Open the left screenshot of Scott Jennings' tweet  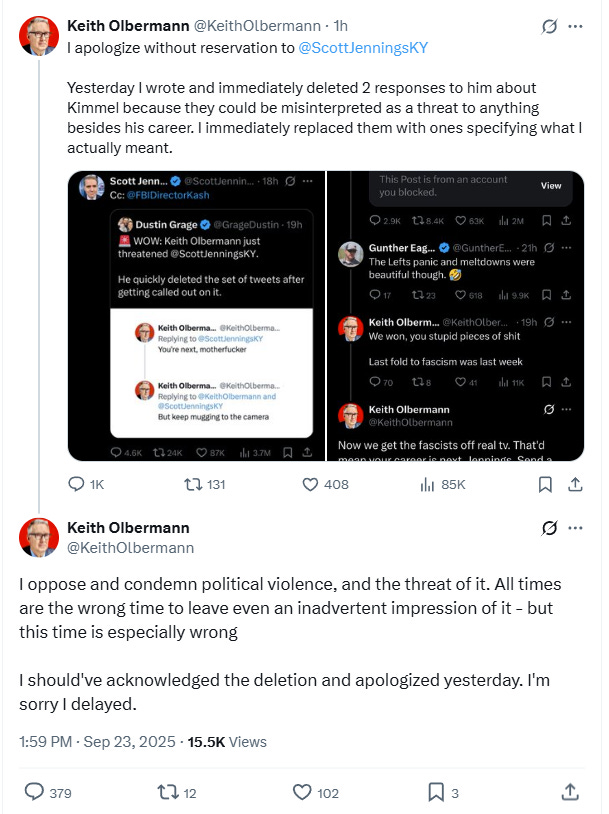pos(196,315)
